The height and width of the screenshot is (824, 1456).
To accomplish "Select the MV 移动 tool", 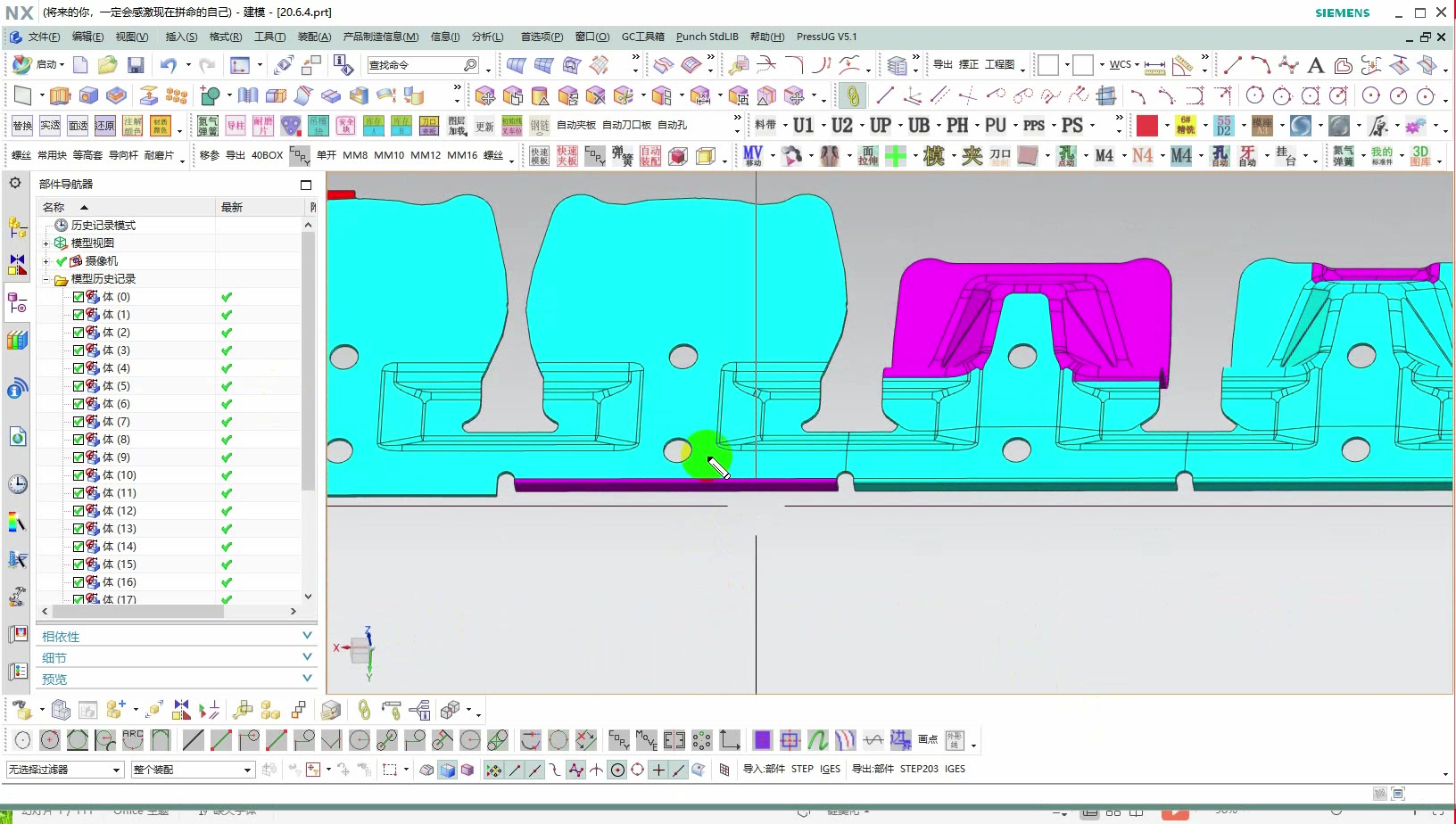I will pyautogui.click(x=753, y=156).
